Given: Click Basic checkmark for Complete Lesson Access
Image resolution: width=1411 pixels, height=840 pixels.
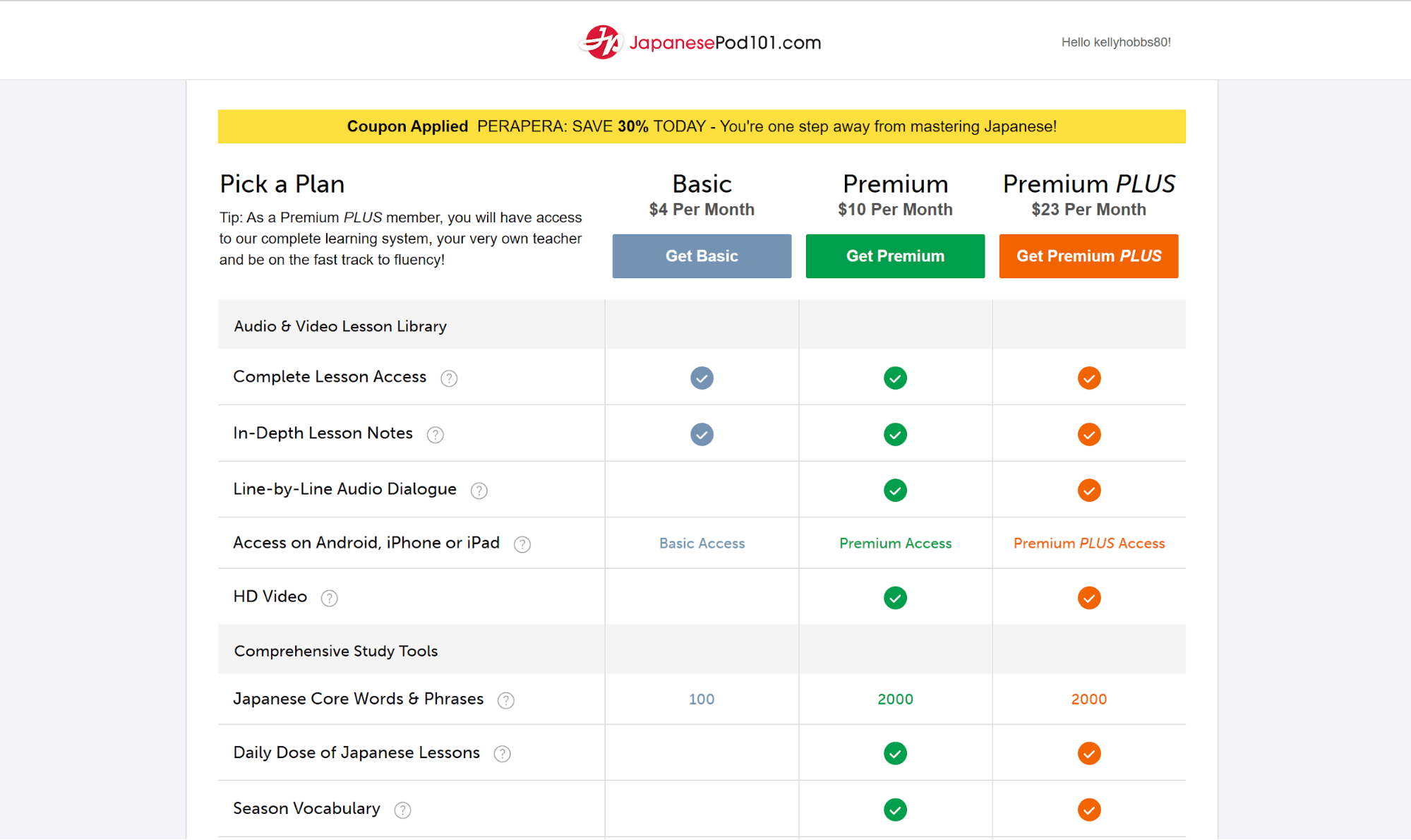Looking at the screenshot, I should tap(702, 378).
